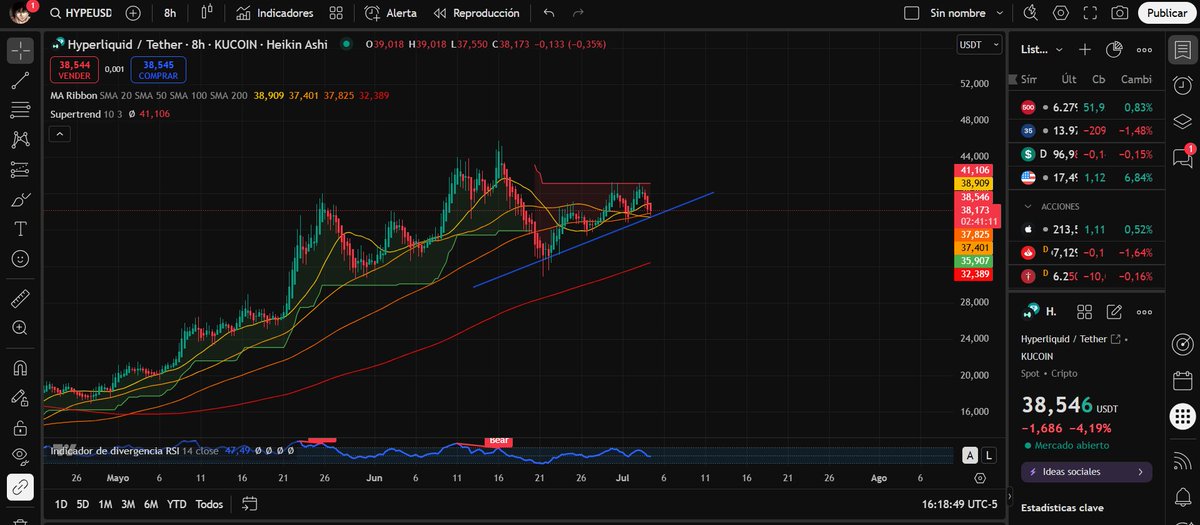Open the object tree layers panel
Image resolution: width=1200 pixels, height=525 pixels.
tap(1182, 120)
